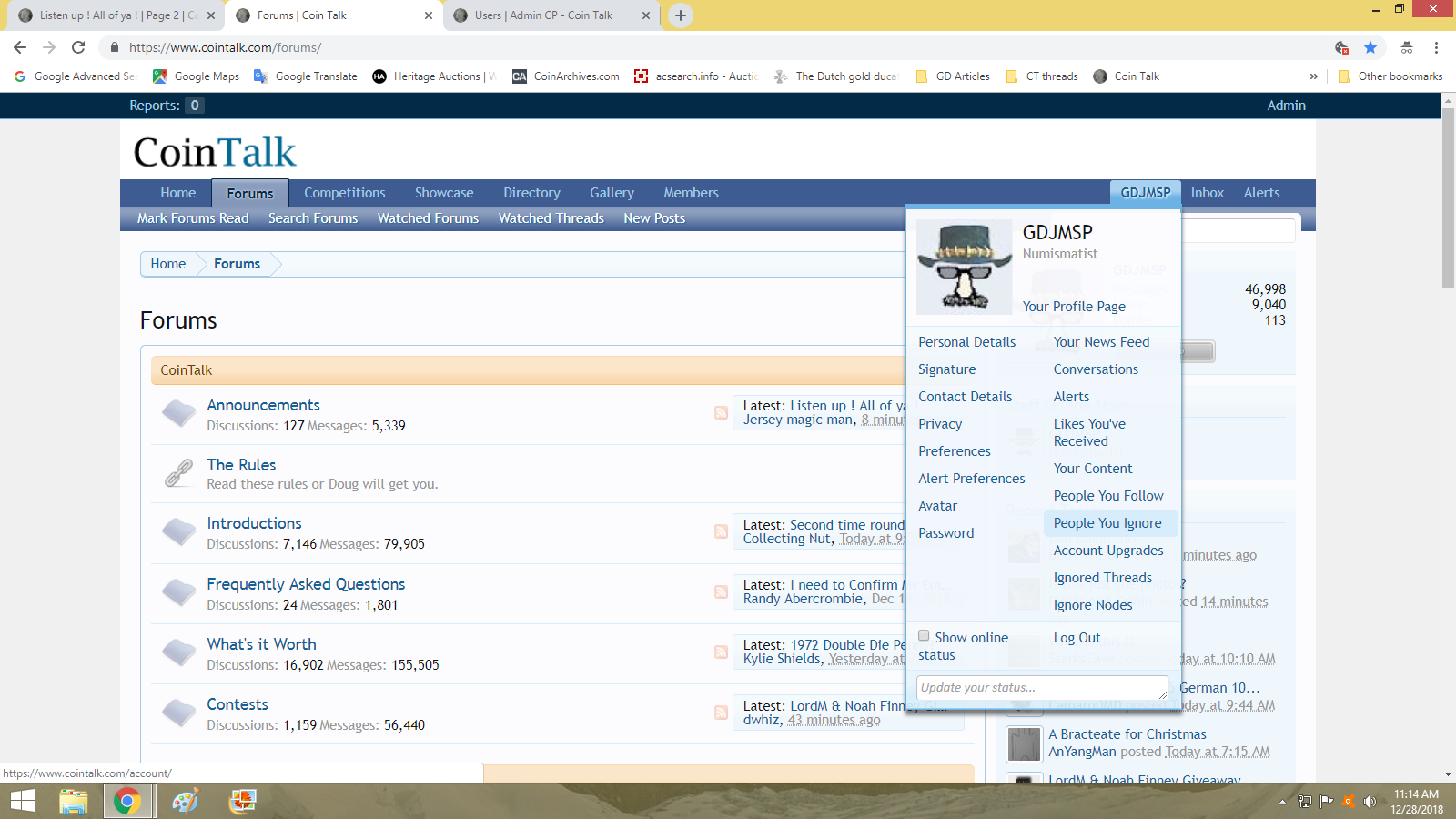This screenshot has height=819, width=1456.
Task: Click inside the Update your status field
Action: tap(1042, 688)
